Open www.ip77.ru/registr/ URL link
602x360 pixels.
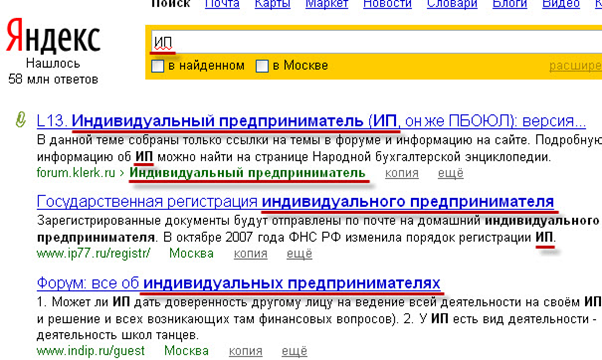tap(94, 254)
